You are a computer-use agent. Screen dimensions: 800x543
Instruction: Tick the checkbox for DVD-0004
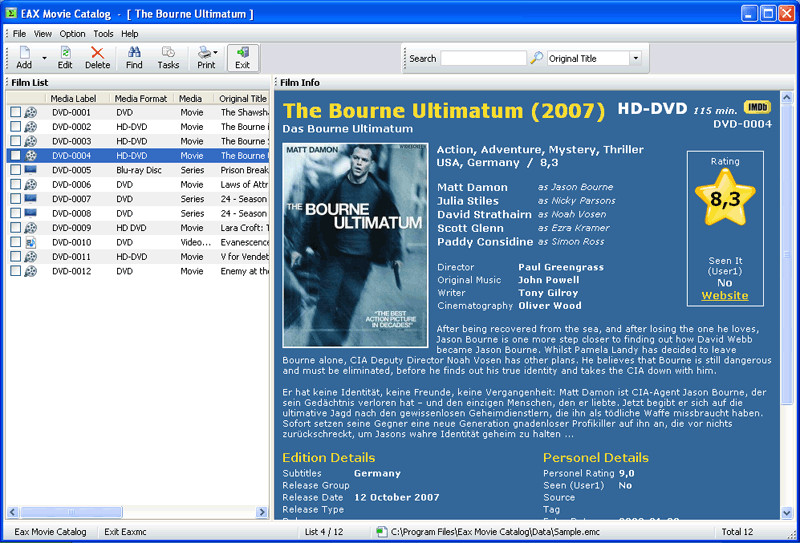pos(16,155)
